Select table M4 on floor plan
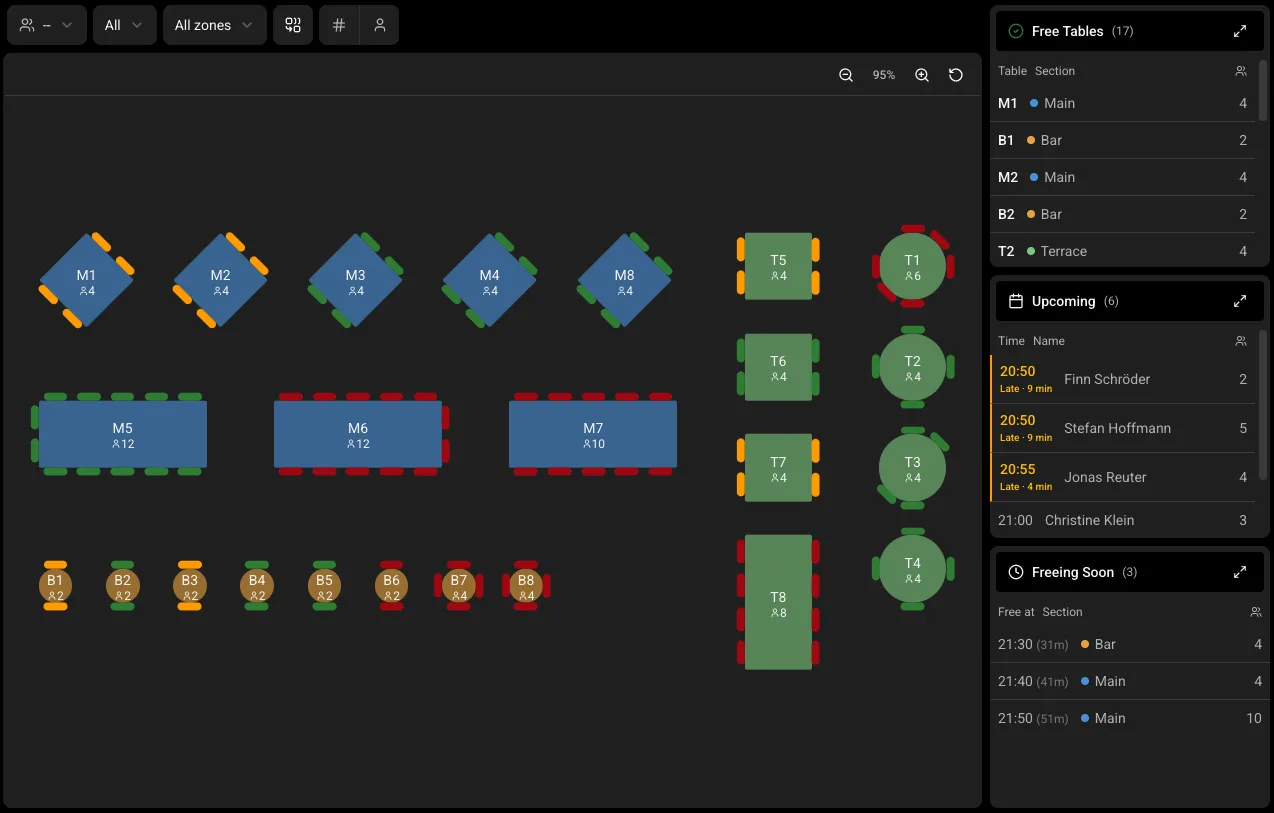 pos(490,281)
